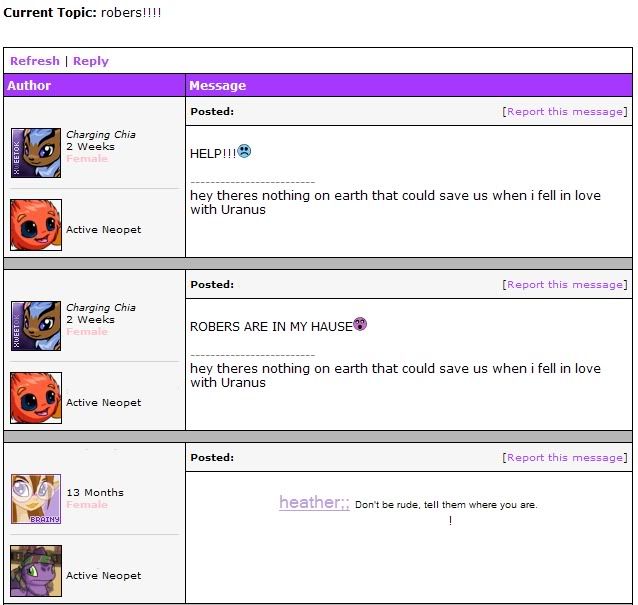Click the purple Krawk pet image in third post

click(x=36, y=571)
